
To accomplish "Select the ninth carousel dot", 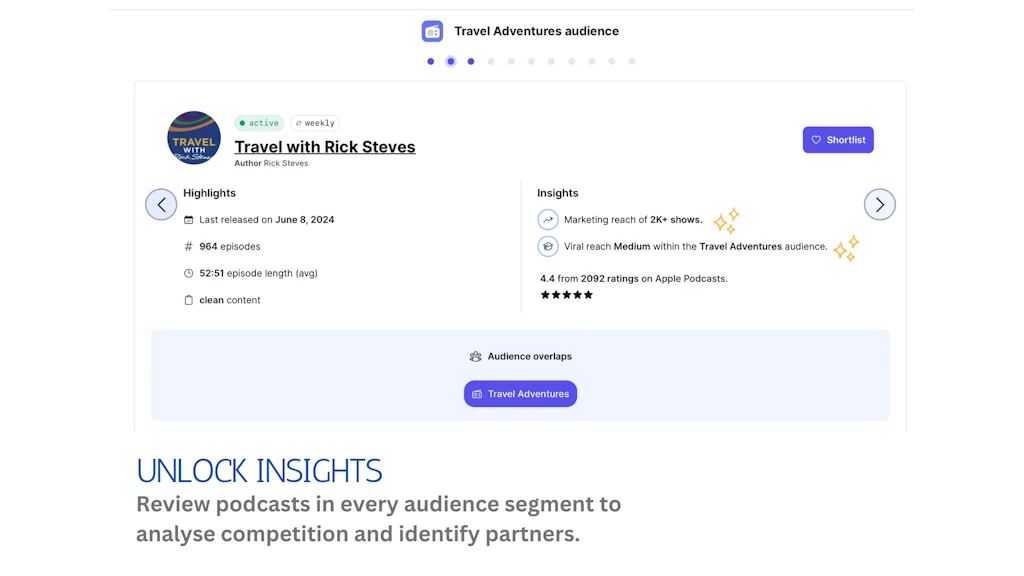I will pyautogui.click(x=592, y=61).
